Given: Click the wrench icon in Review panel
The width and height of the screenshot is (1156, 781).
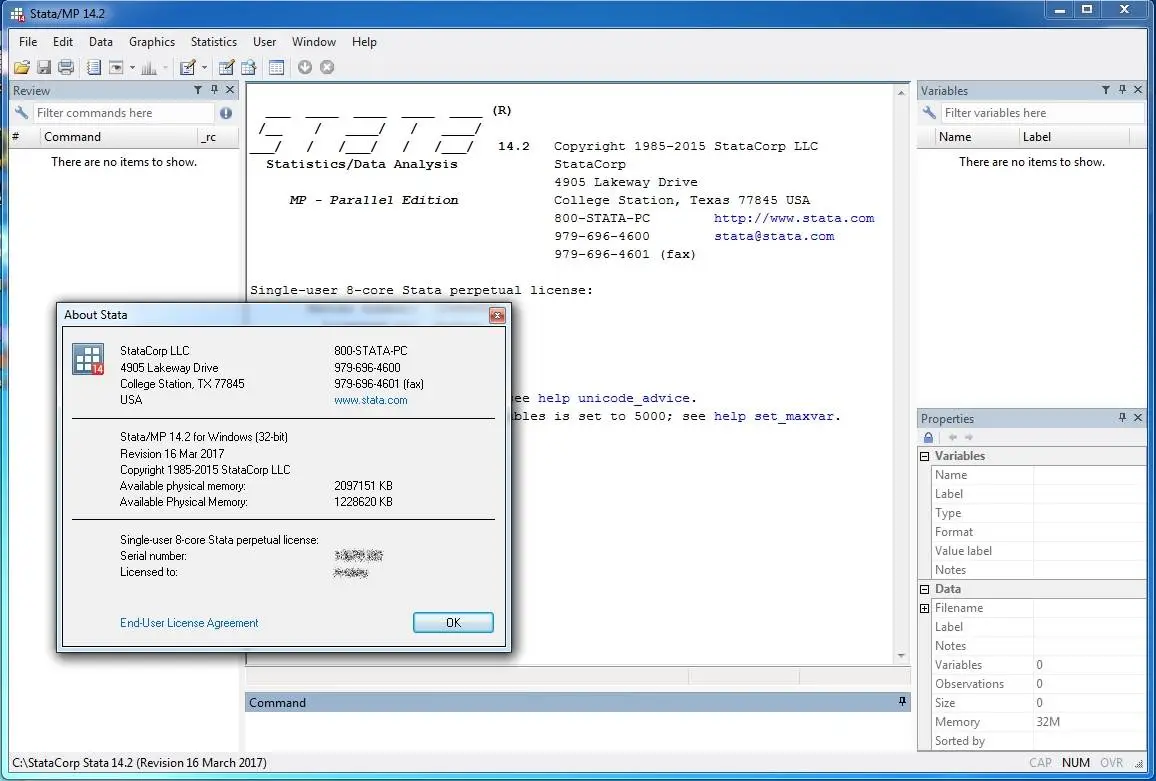Looking at the screenshot, I should click(21, 113).
